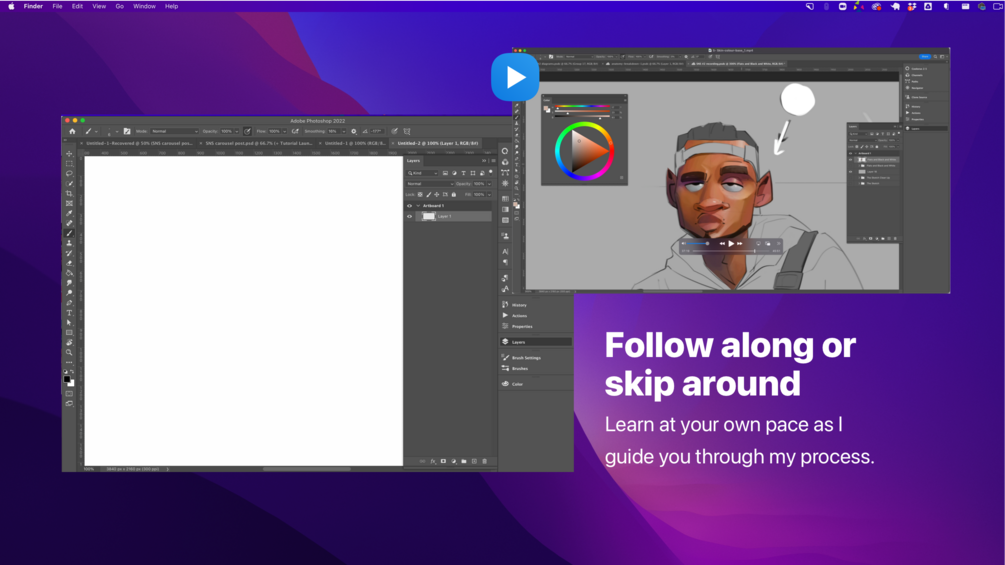Open the File menu
The image size is (1005, 565).
click(57, 6)
